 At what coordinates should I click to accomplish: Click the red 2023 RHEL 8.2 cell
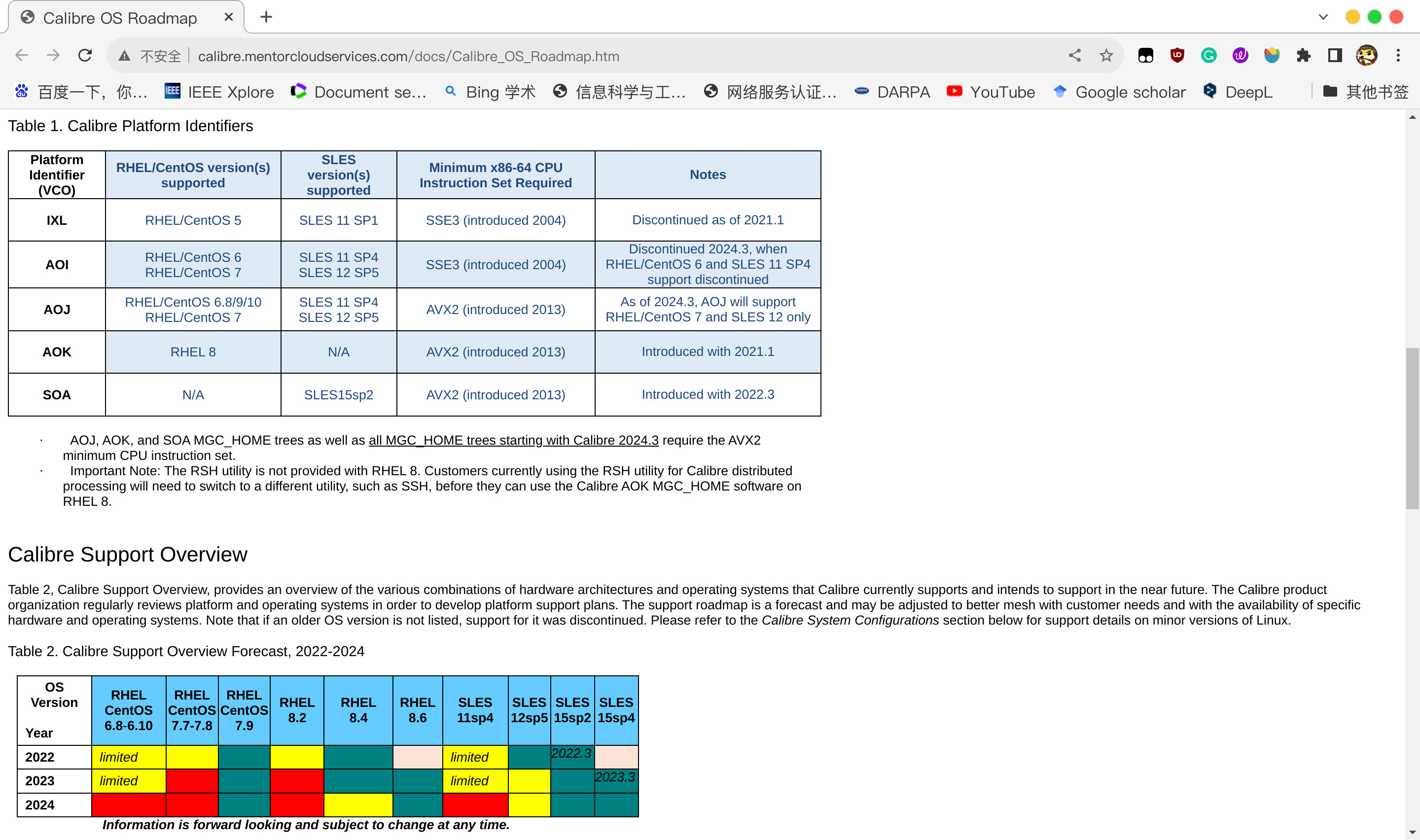click(x=296, y=780)
